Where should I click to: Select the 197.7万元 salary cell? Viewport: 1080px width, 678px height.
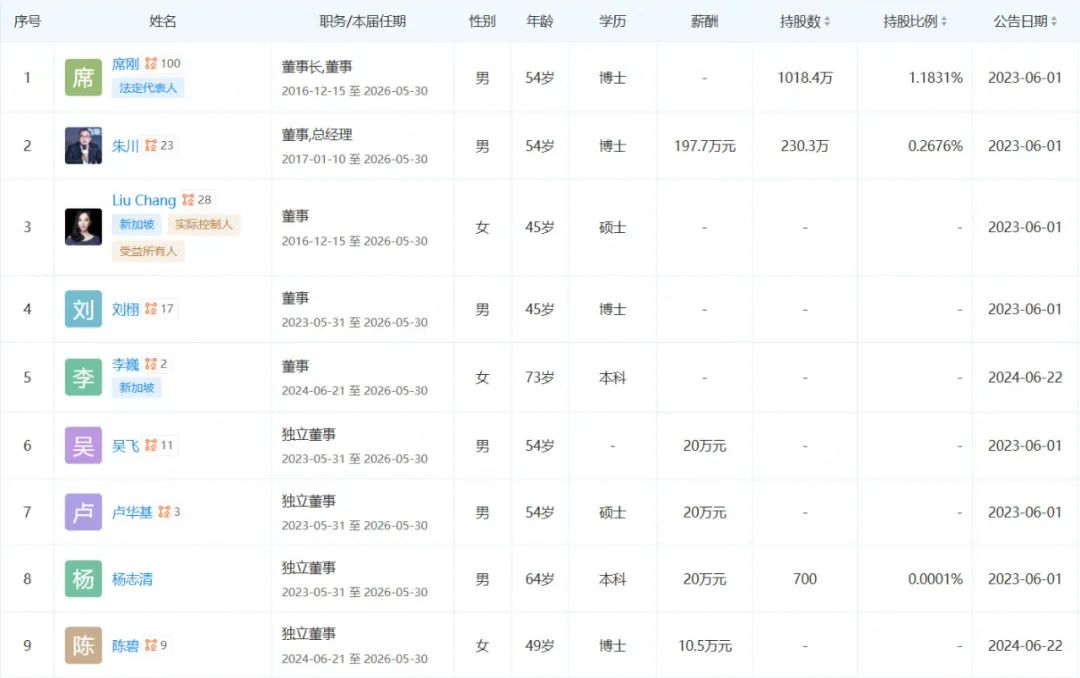tap(705, 146)
